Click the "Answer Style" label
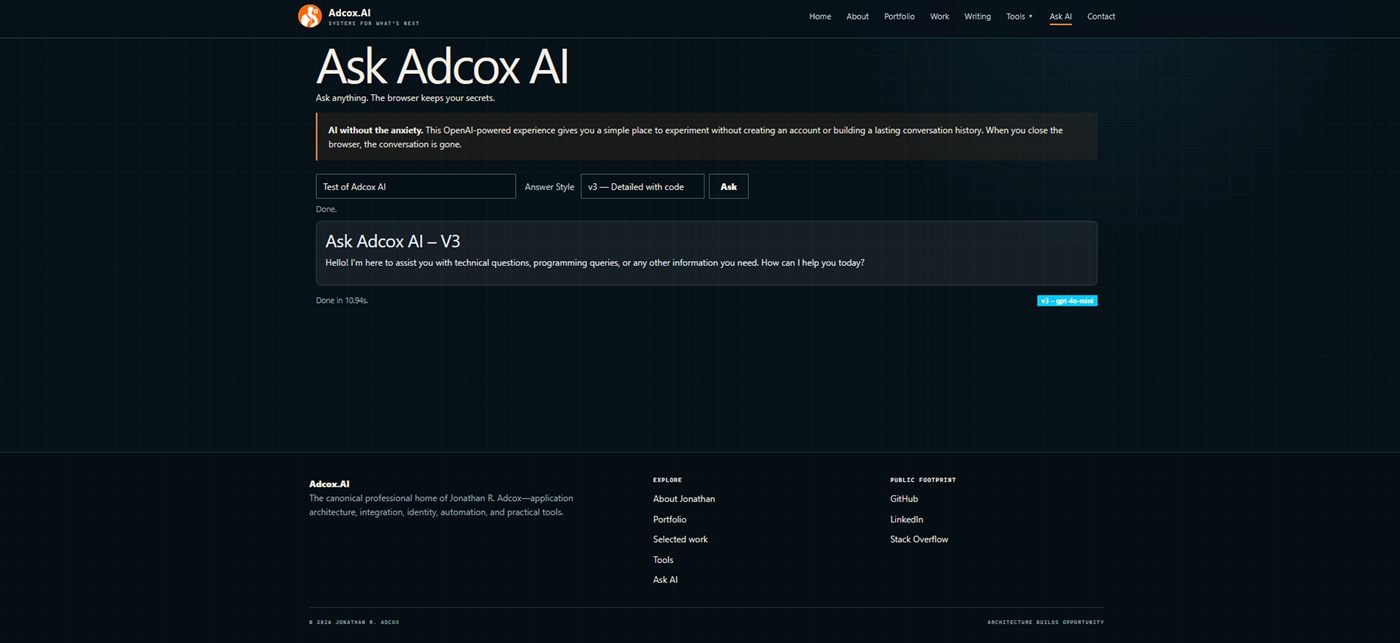The width and height of the screenshot is (1400, 643). [550, 187]
